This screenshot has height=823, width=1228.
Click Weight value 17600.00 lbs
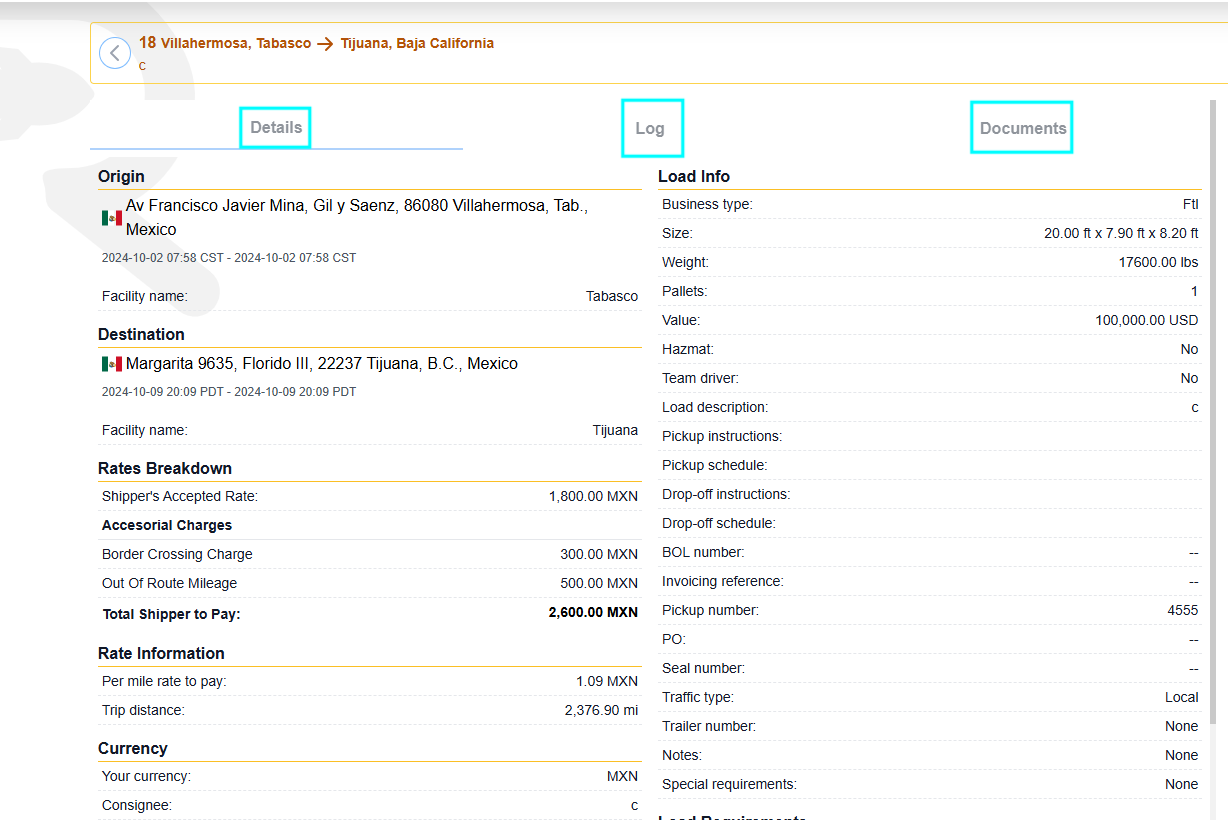1158,262
